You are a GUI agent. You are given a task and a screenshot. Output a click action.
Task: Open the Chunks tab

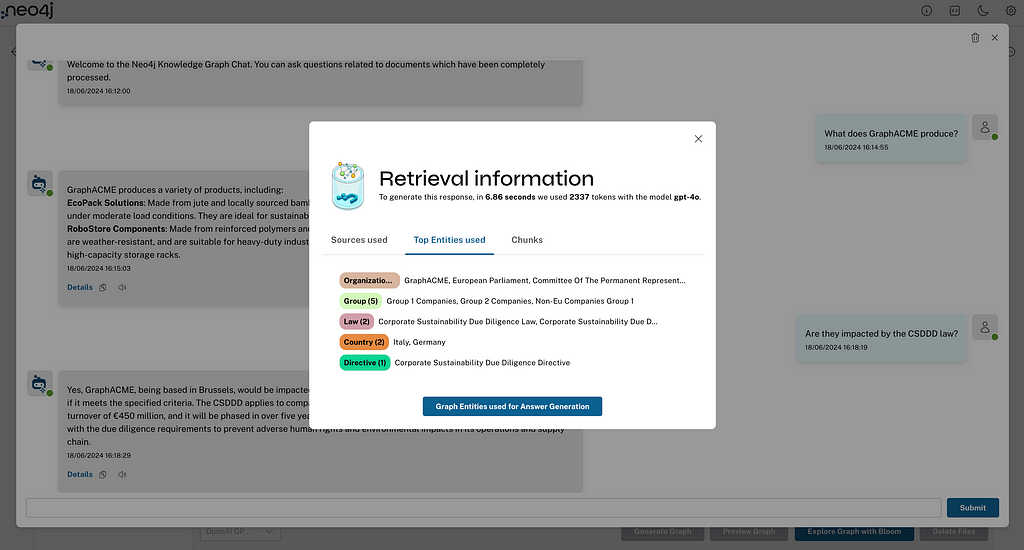pyautogui.click(x=527, y=240)
